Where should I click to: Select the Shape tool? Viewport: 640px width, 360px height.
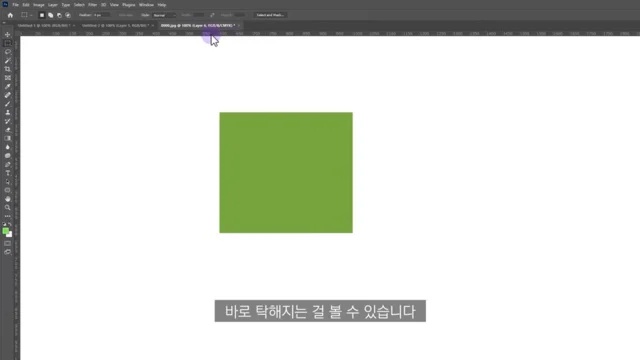tap(8, 190)
